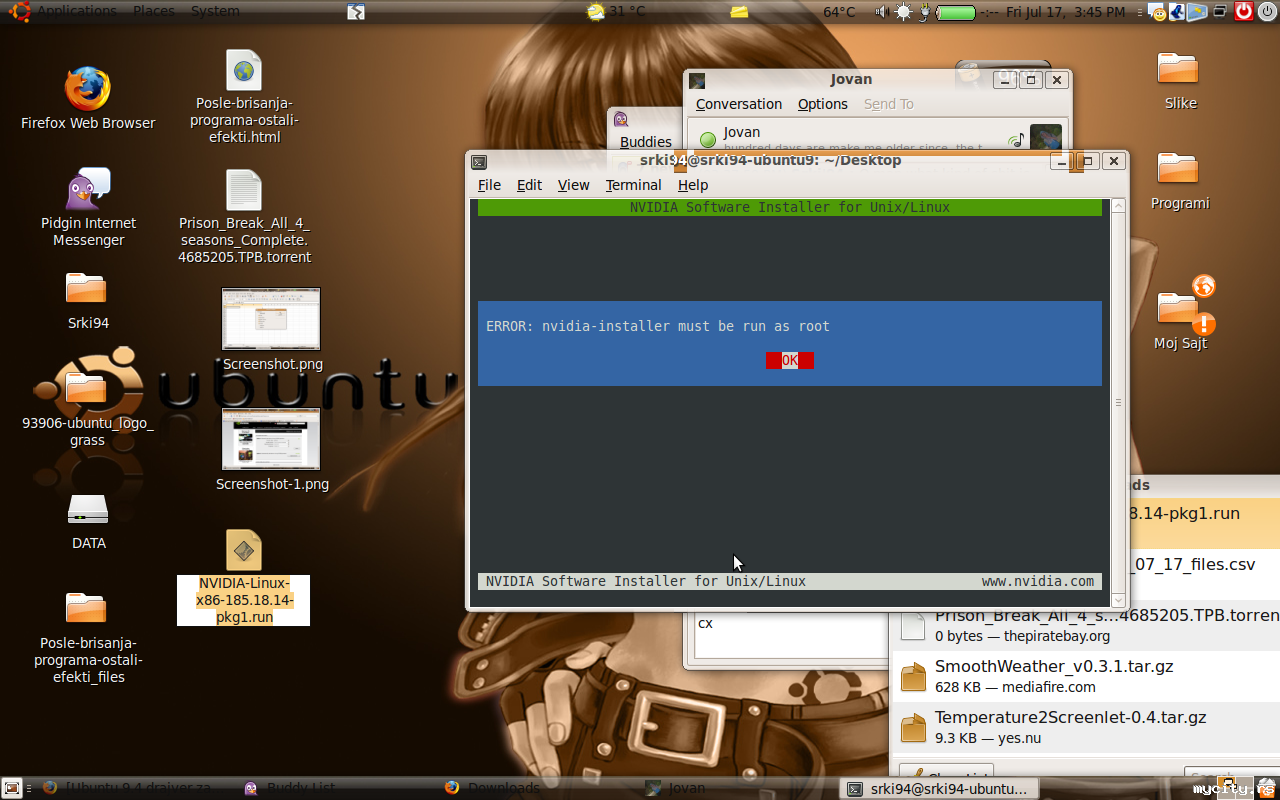Viewport: 1280px width, 800px height.
Task: Select the Screenshot-1.png thumbnail on desktop
Action: click(271, 439)
